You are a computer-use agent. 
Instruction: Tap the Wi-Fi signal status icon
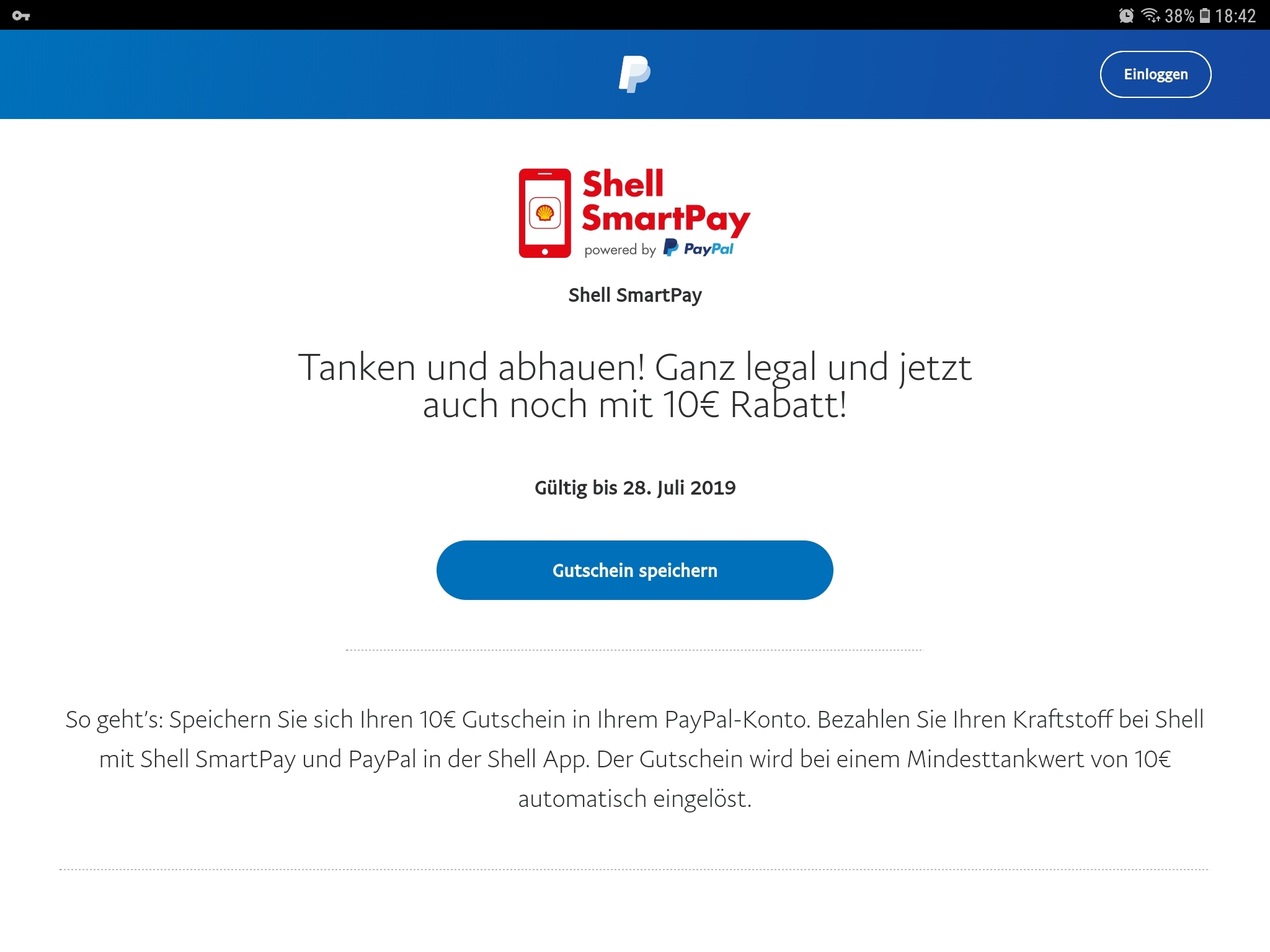point(1150,15)
